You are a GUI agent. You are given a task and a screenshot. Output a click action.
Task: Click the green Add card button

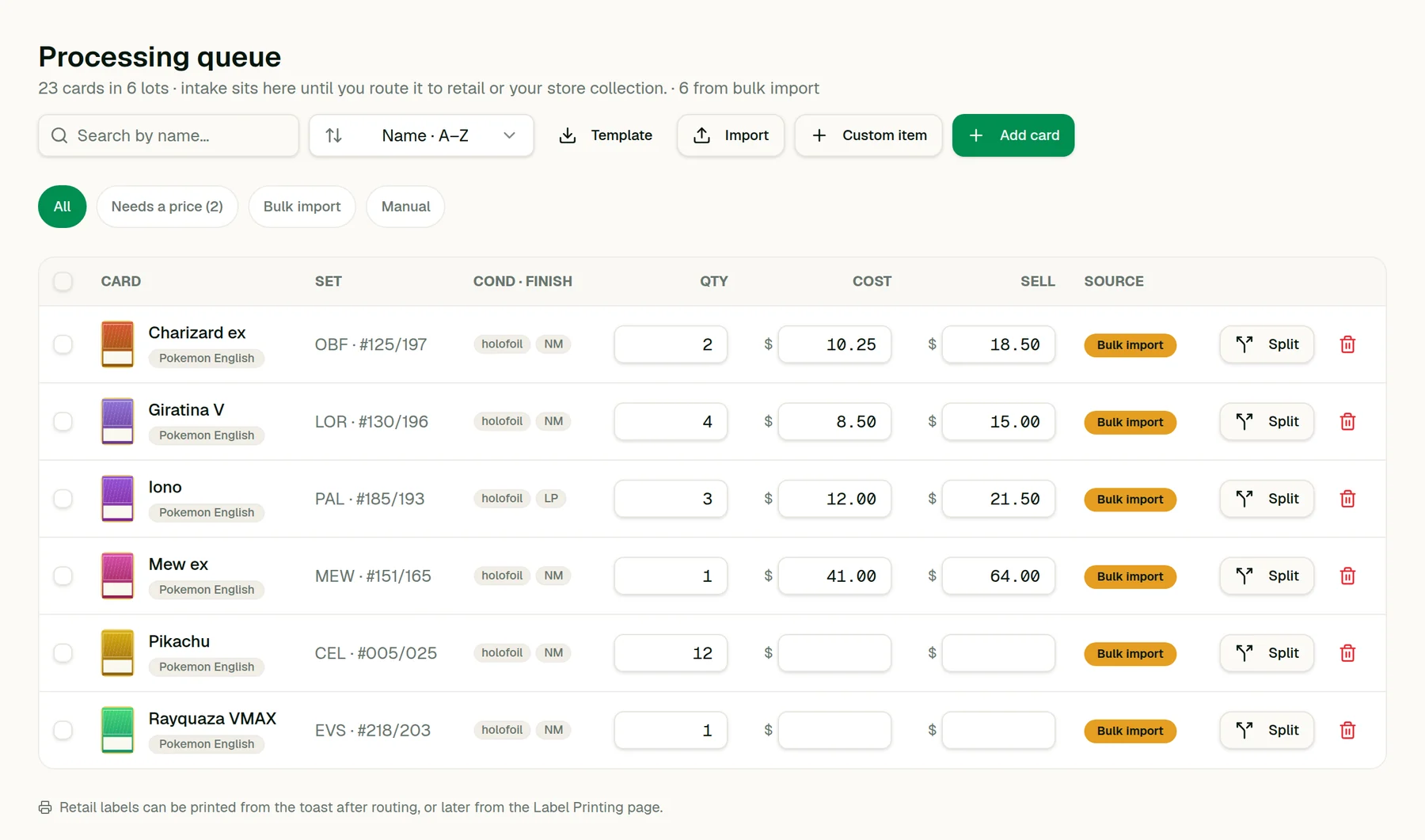(1013, 135)
